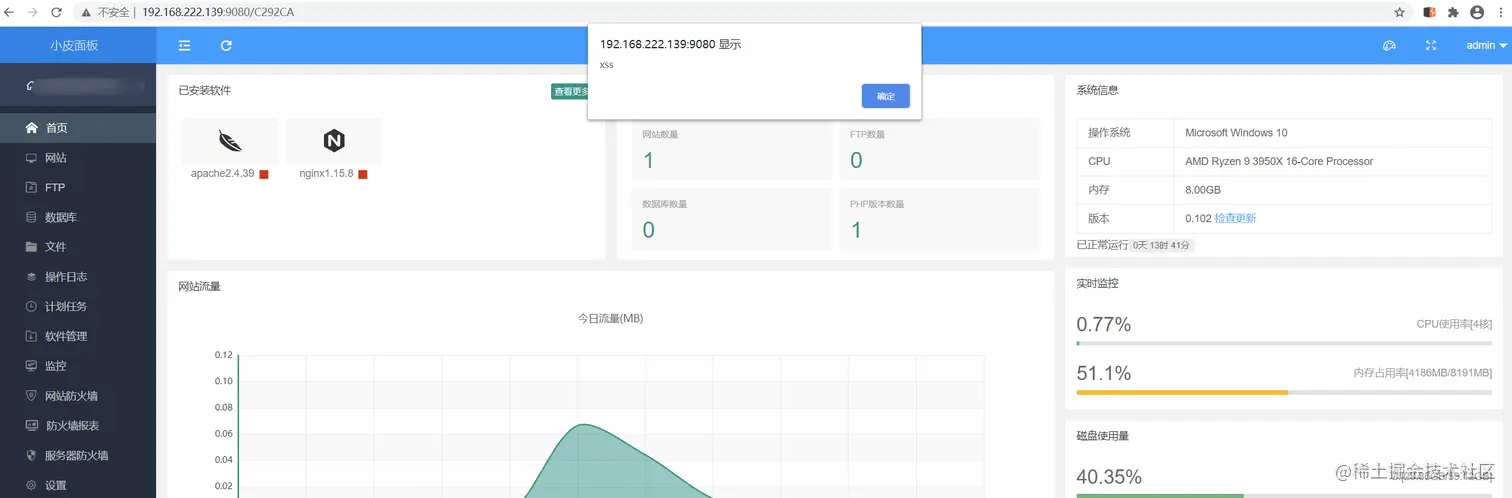
Task: Click the 查看更多 button in 已安装软件
Action: pos(571,91)
